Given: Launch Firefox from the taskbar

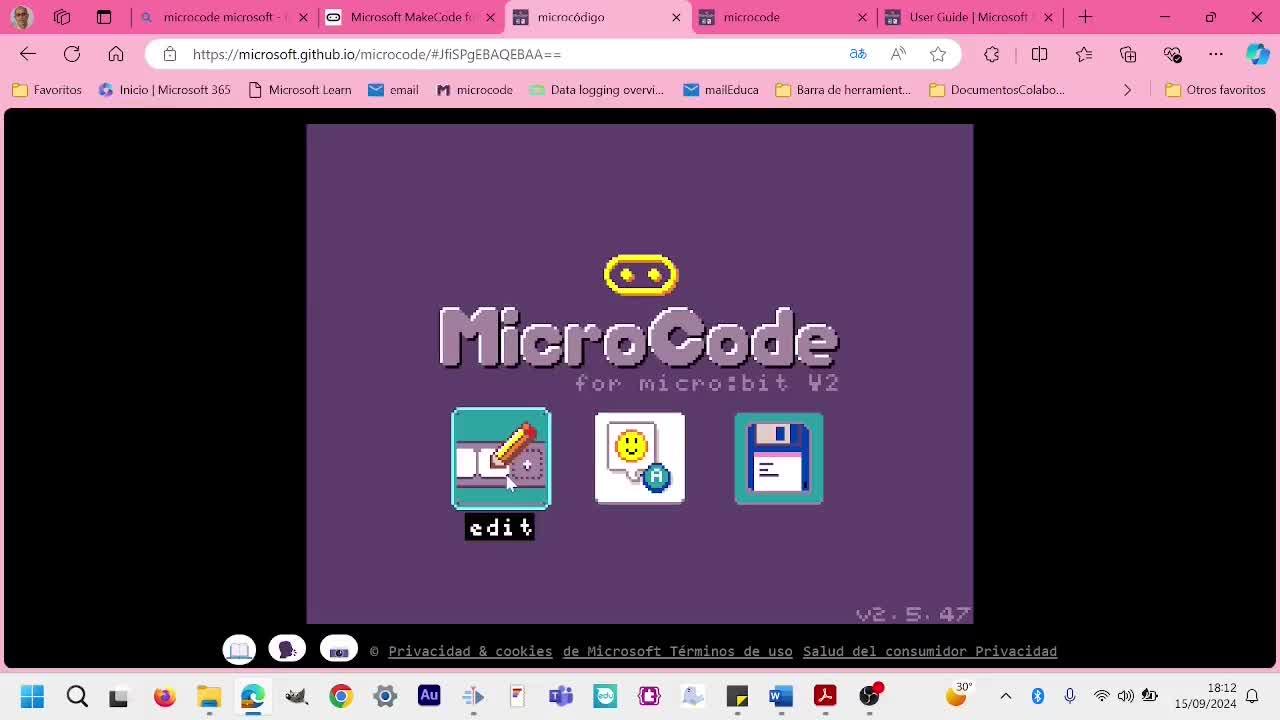Looking at the screenshot, I should click(164, 696).
